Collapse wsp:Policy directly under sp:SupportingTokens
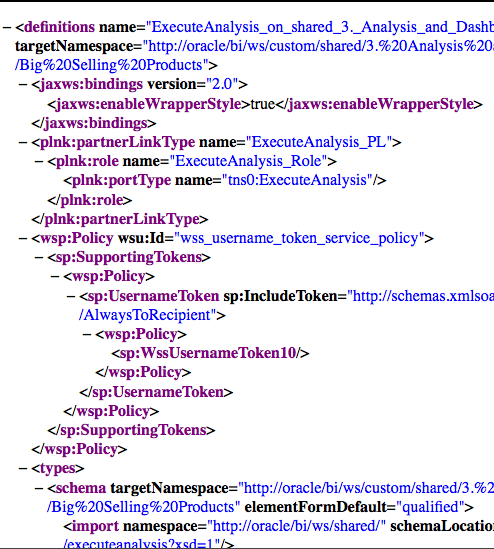The height and width of the screenshot is (549, 494). 55,277
